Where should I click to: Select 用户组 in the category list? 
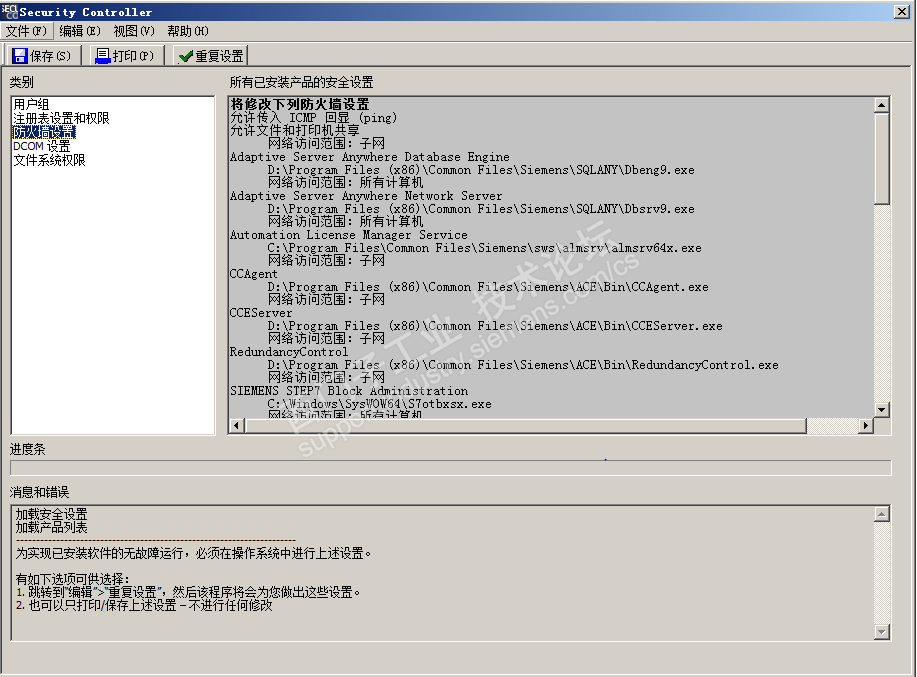tap(31, 105)
